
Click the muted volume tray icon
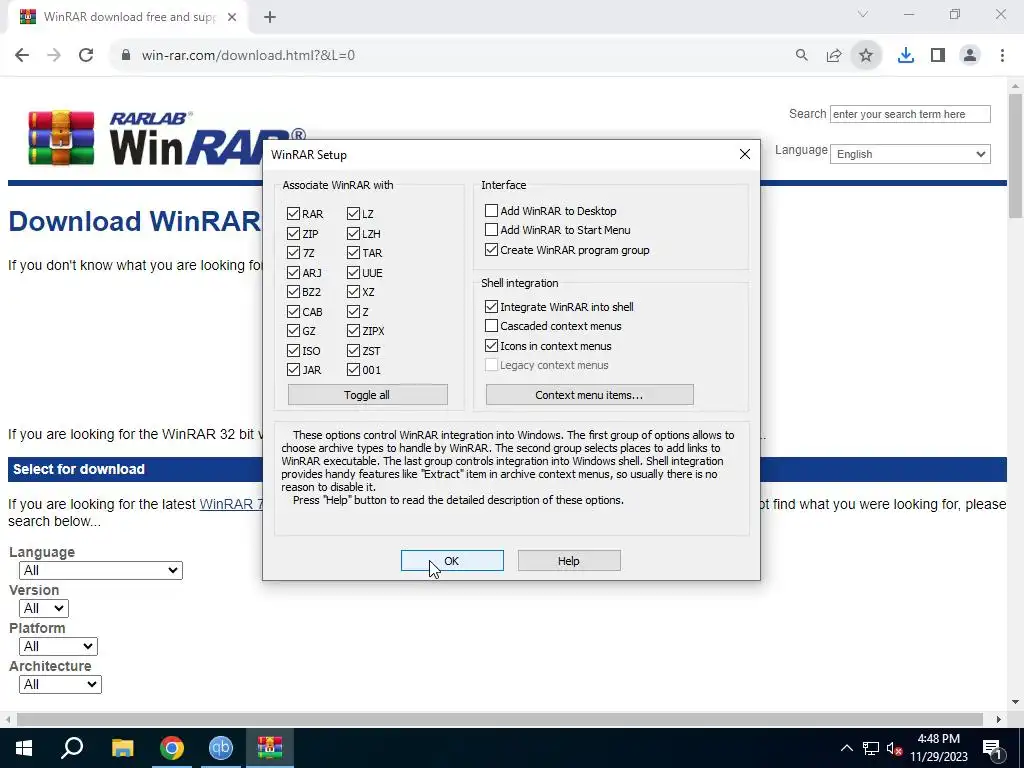[894, 749]
